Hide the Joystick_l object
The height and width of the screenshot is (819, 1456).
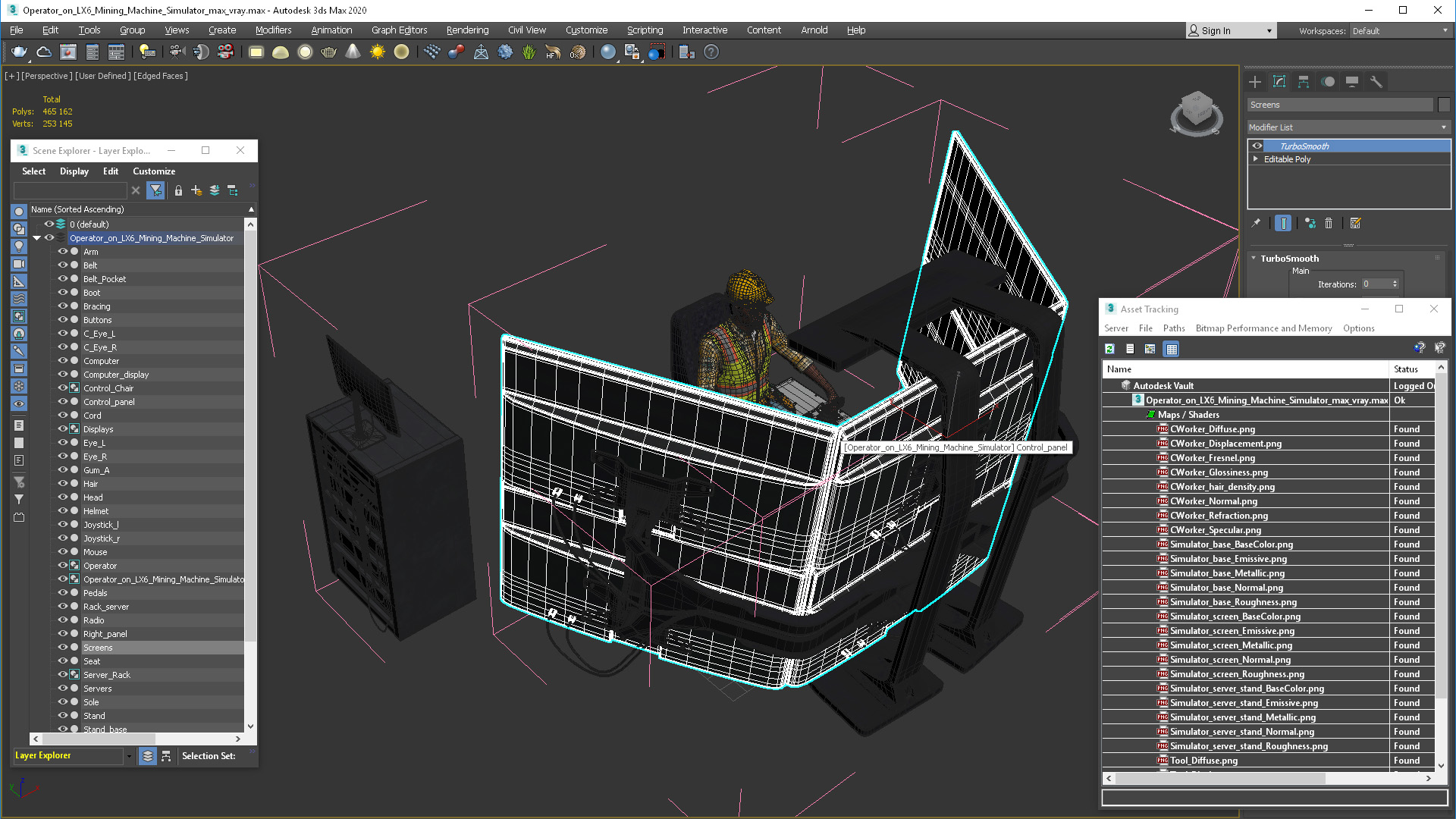[x=63, y=525]
